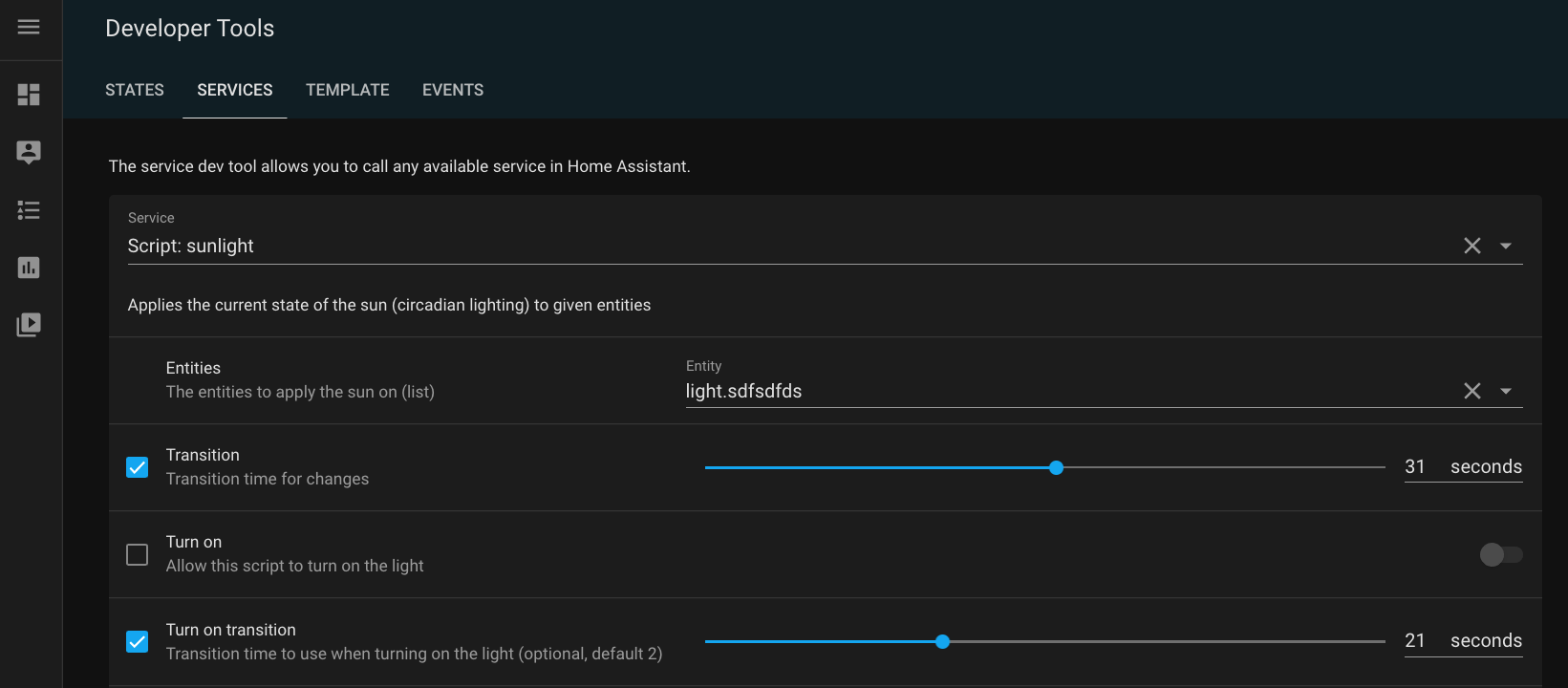Open the Entity dropdown arrow
This screenshot has width=1568, height=688.
click(1508, 390)
